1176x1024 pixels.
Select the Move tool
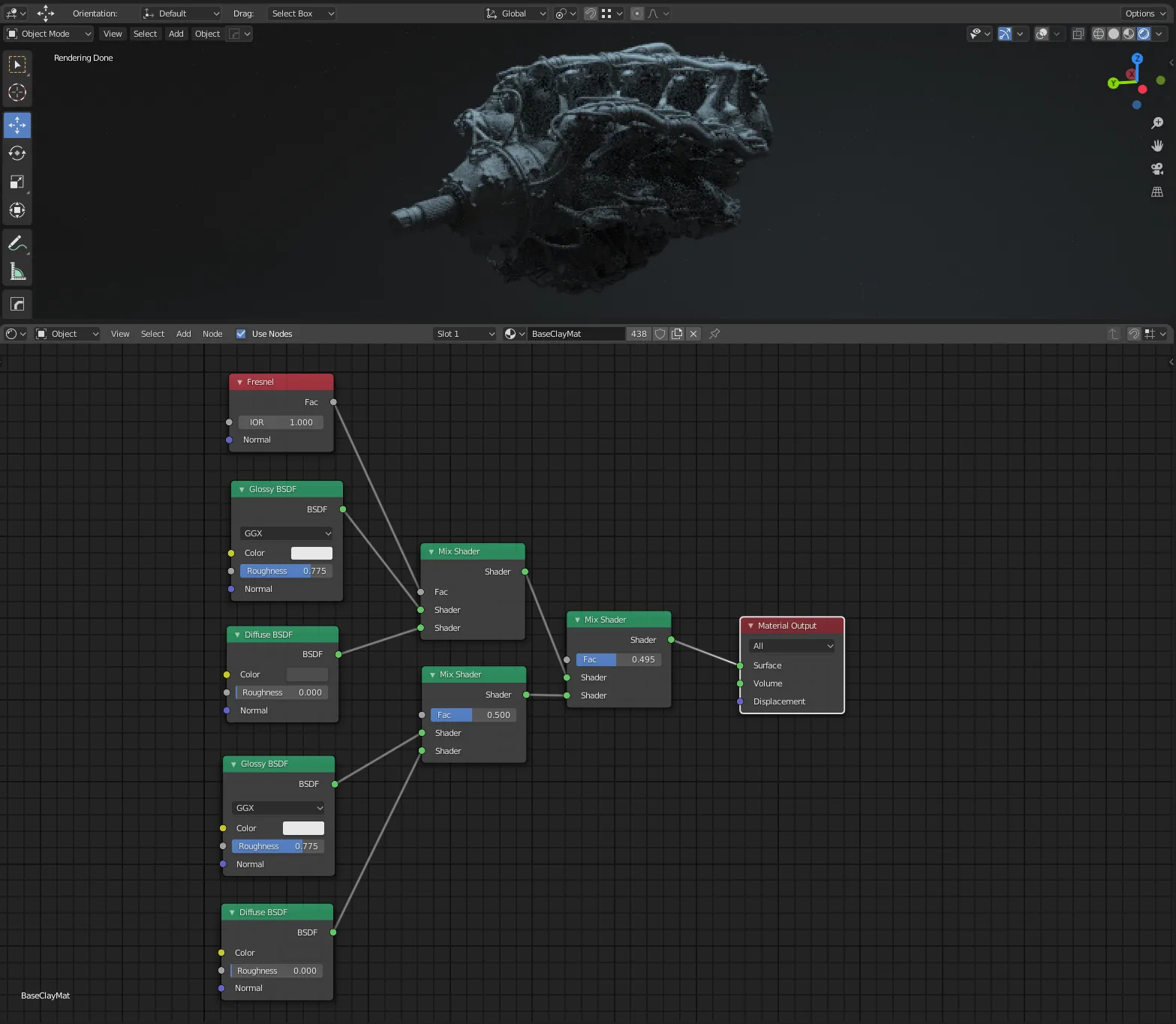tap(17, 125)
